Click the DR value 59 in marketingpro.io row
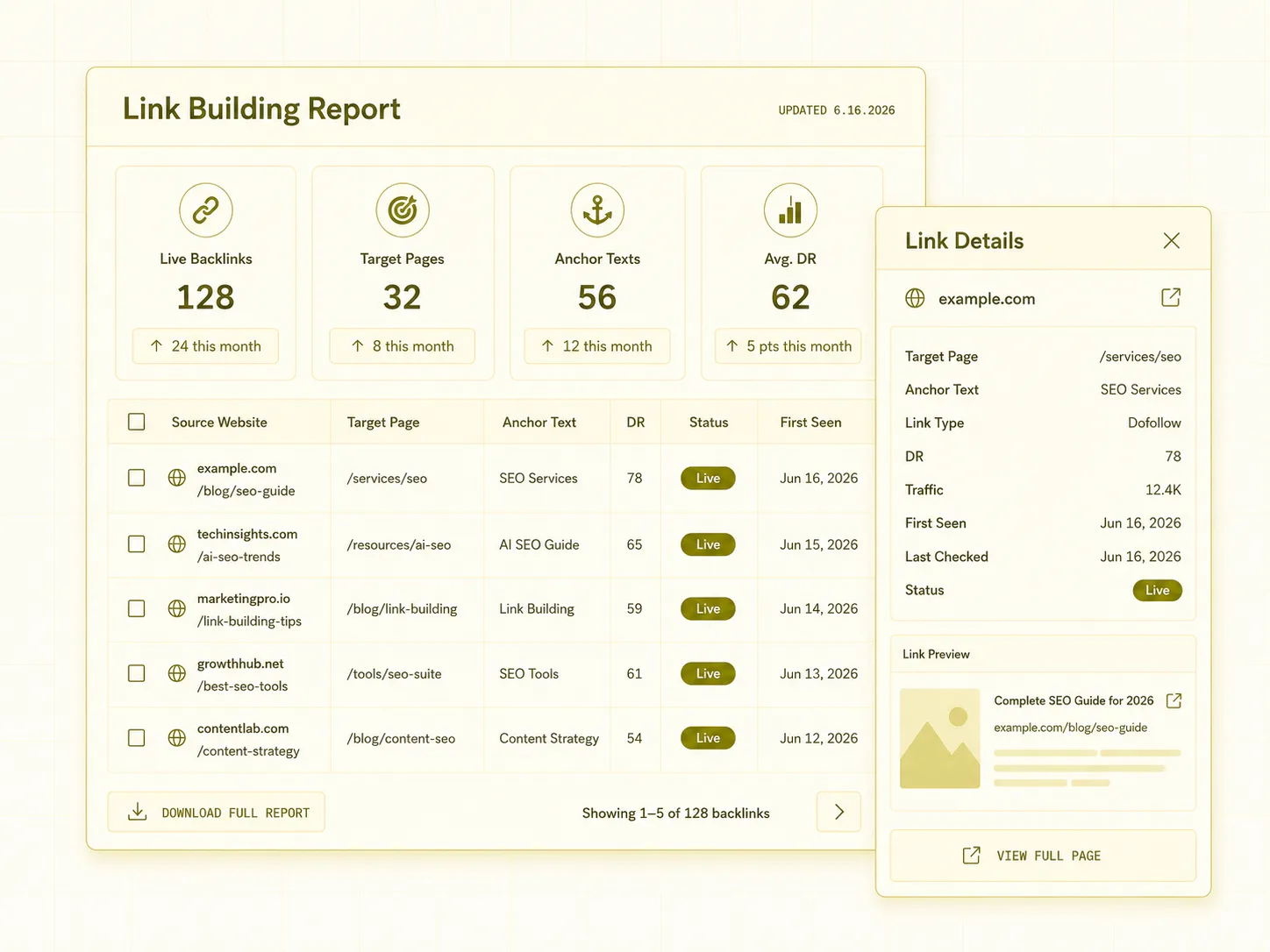The width and height of the screenshot is (1270, 952). click(x=634, y=608)
